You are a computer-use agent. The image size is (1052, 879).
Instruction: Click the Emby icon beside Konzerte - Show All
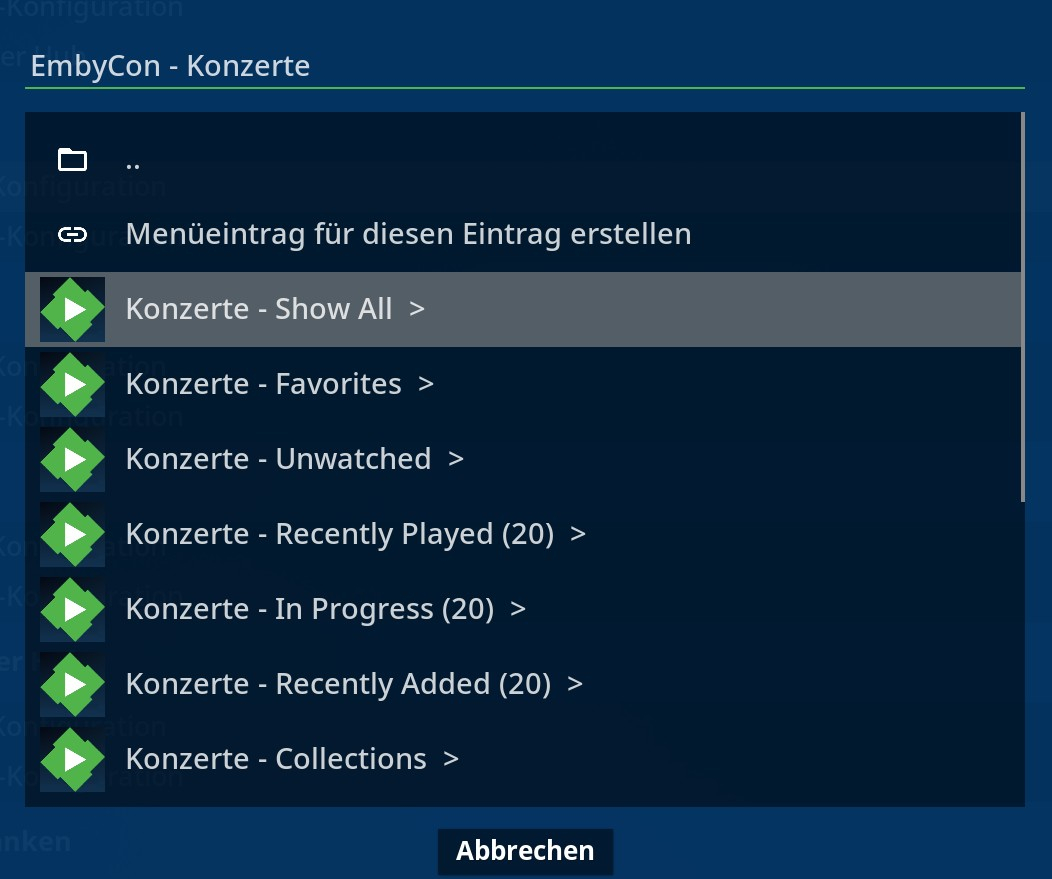pyautogui.click(x=72, y=309)
